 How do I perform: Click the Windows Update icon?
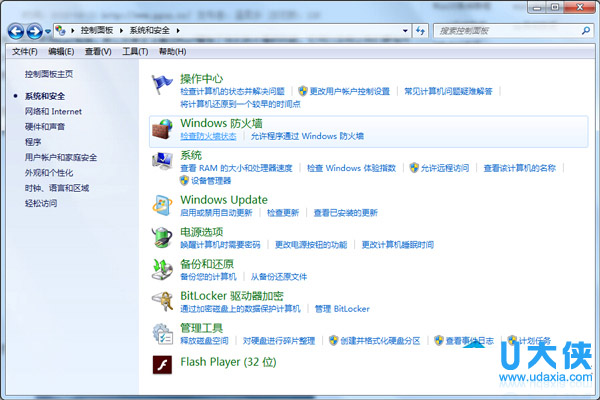162,206
